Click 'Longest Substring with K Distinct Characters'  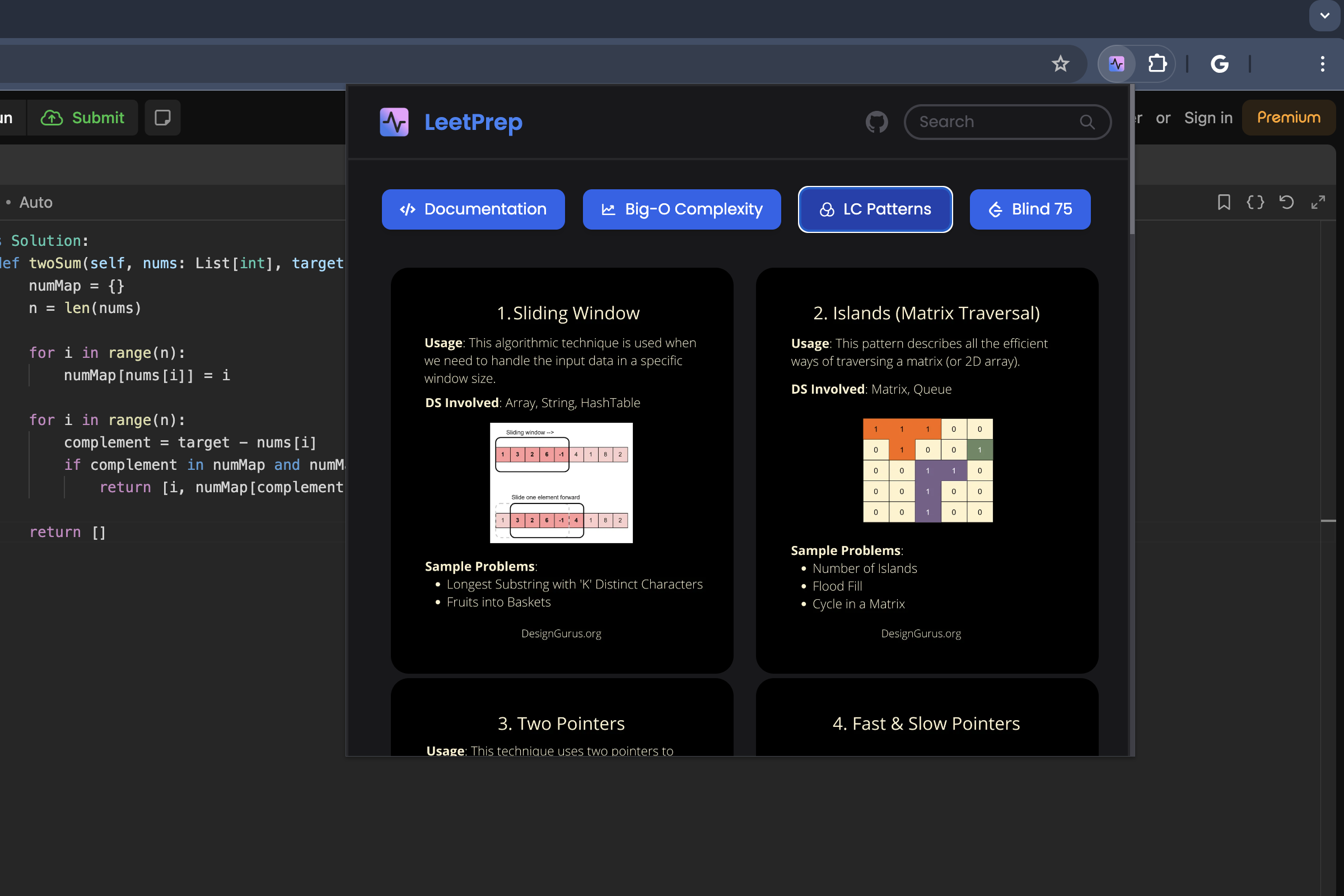point(575,584)
